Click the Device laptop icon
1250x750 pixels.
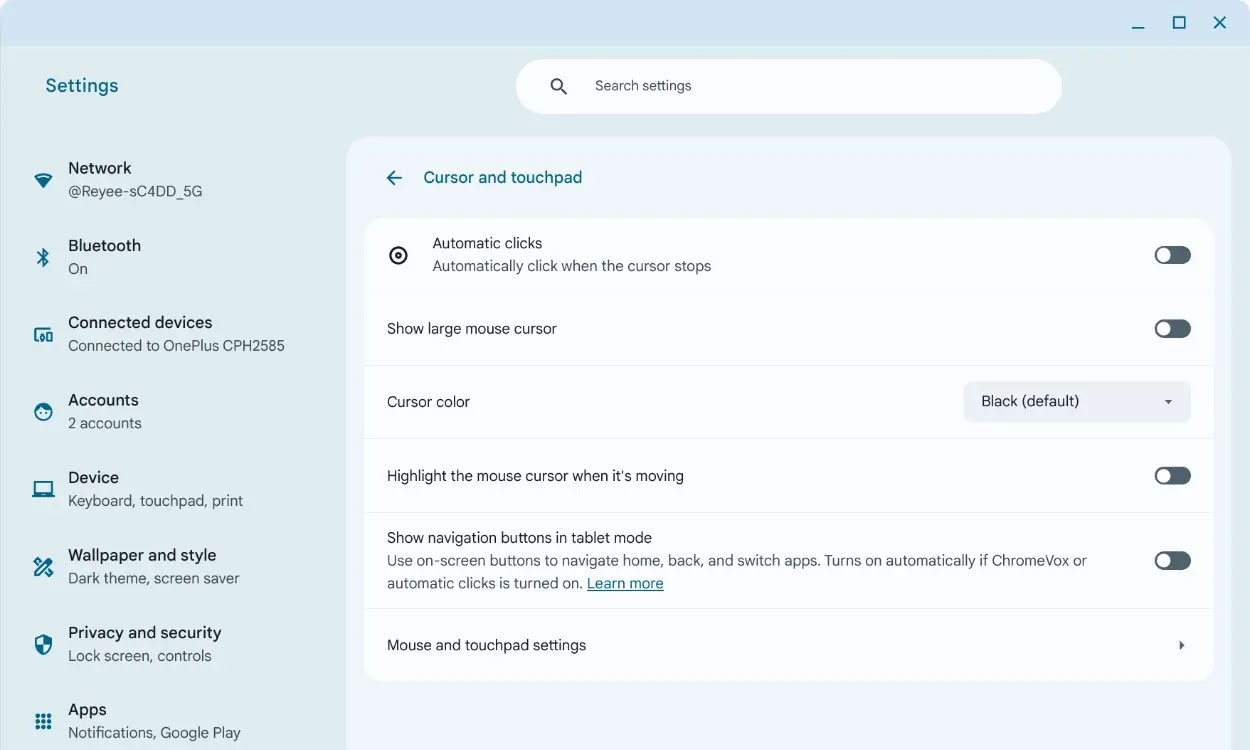click(43, 489)
